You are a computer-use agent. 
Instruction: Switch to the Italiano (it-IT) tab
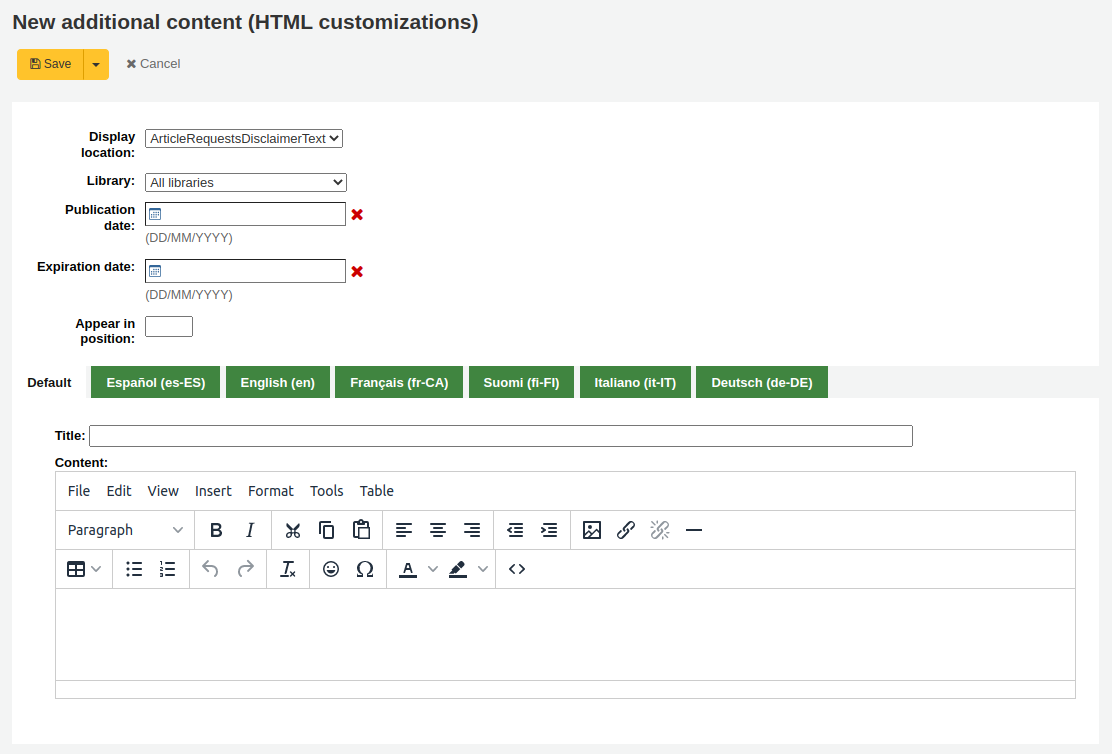click(635, 382)
